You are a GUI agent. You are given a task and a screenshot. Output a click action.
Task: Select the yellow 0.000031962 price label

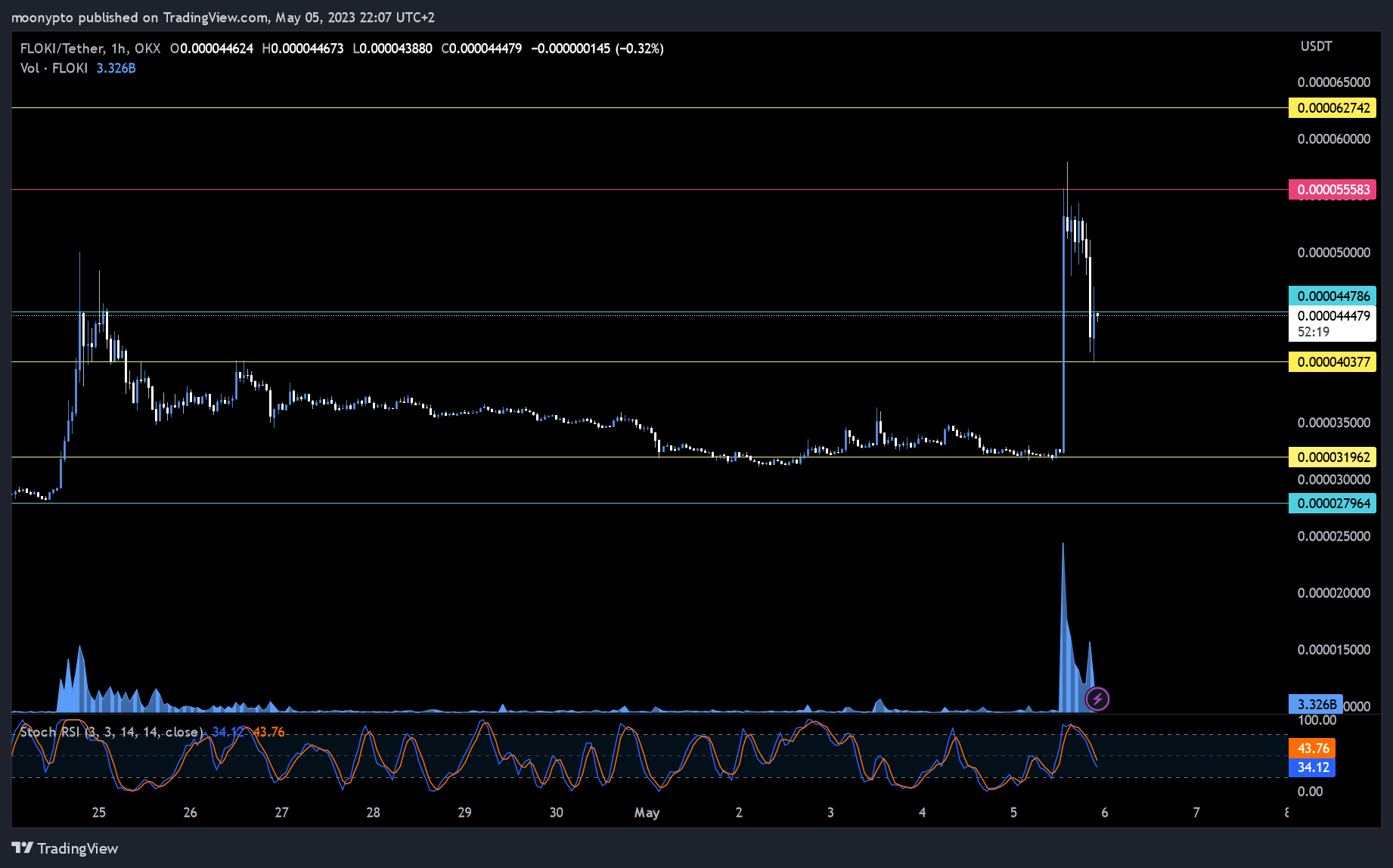click(1333, 457)
